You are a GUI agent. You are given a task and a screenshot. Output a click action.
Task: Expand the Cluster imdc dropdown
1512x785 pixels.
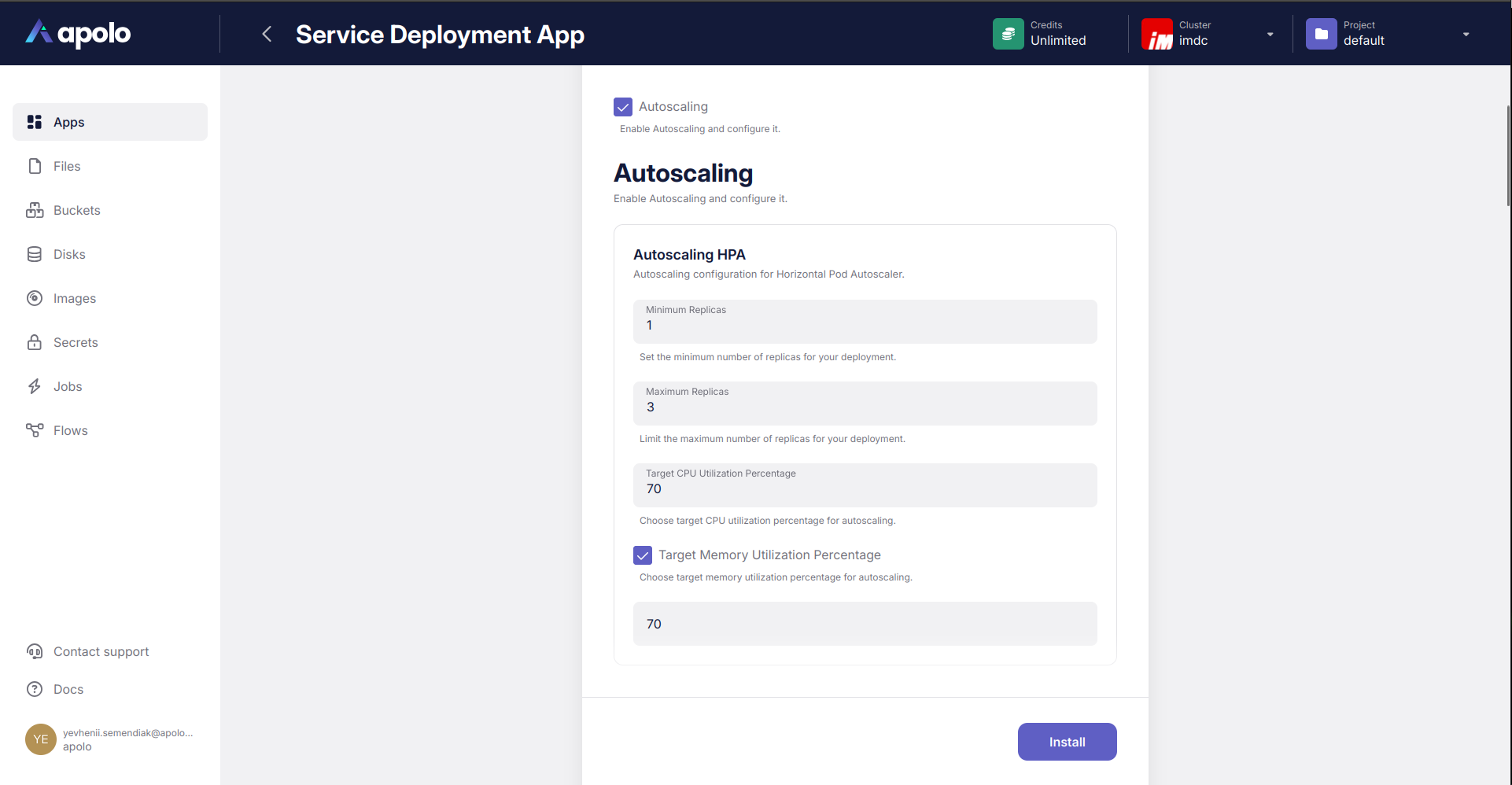tap(1269, 35)
